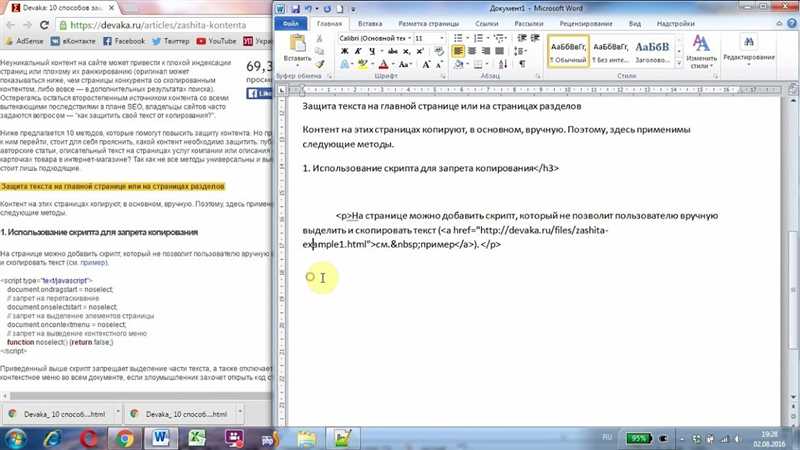This screenshot has height=450, width=800.
Task: Click the Change Styles (Изменить стили) icon
Action: coord(701,51)
